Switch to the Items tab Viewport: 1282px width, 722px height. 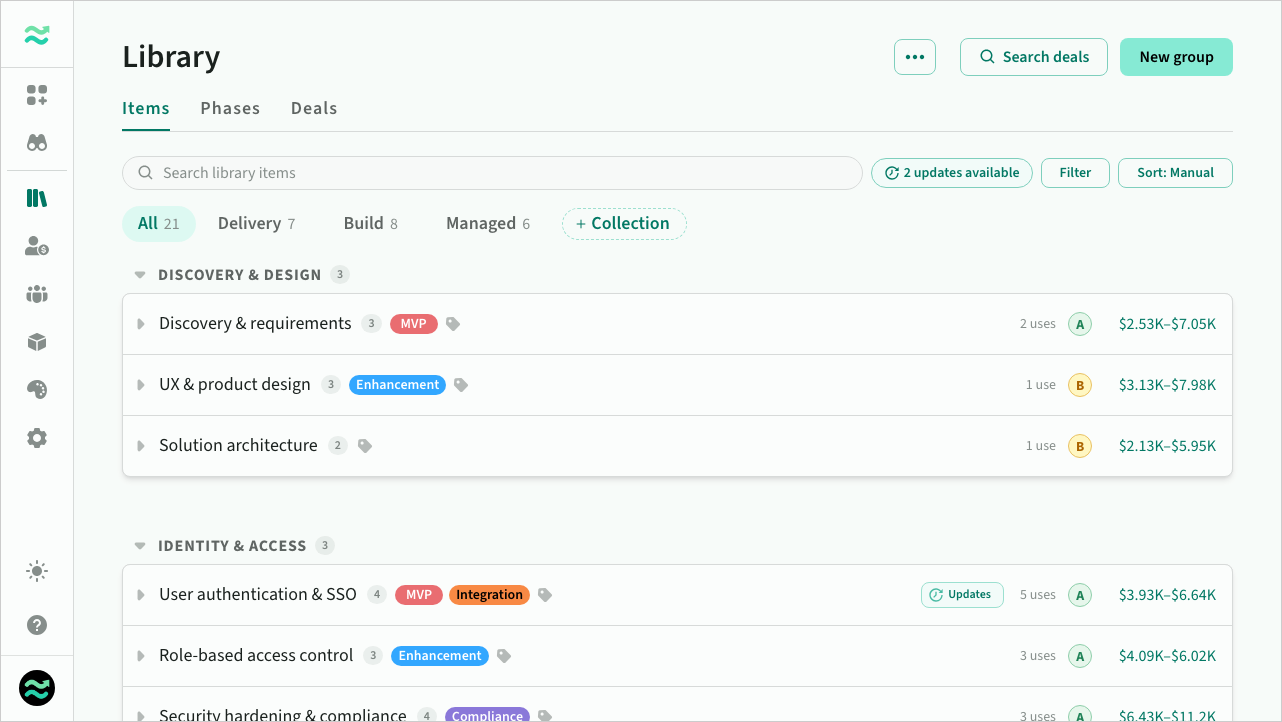pyautogui.click(x=146, y=108)
